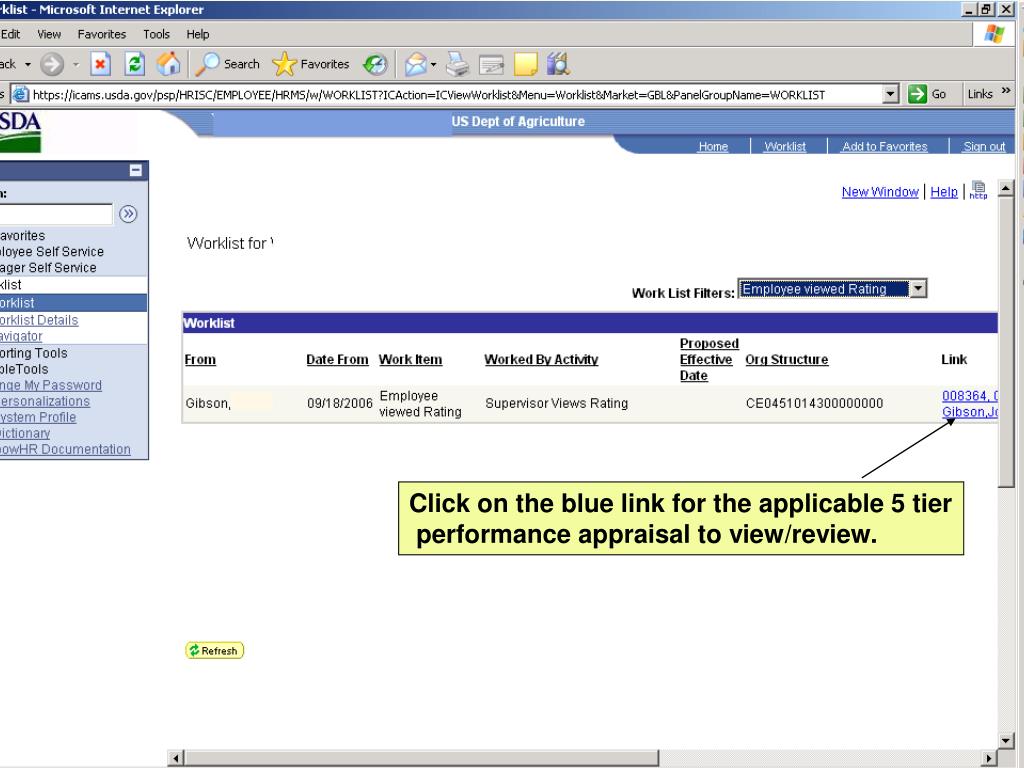Click the search go chevron in sidebar
Image resolution: width=1024 pixels, height=768 pixels.
tap(129, 214)
